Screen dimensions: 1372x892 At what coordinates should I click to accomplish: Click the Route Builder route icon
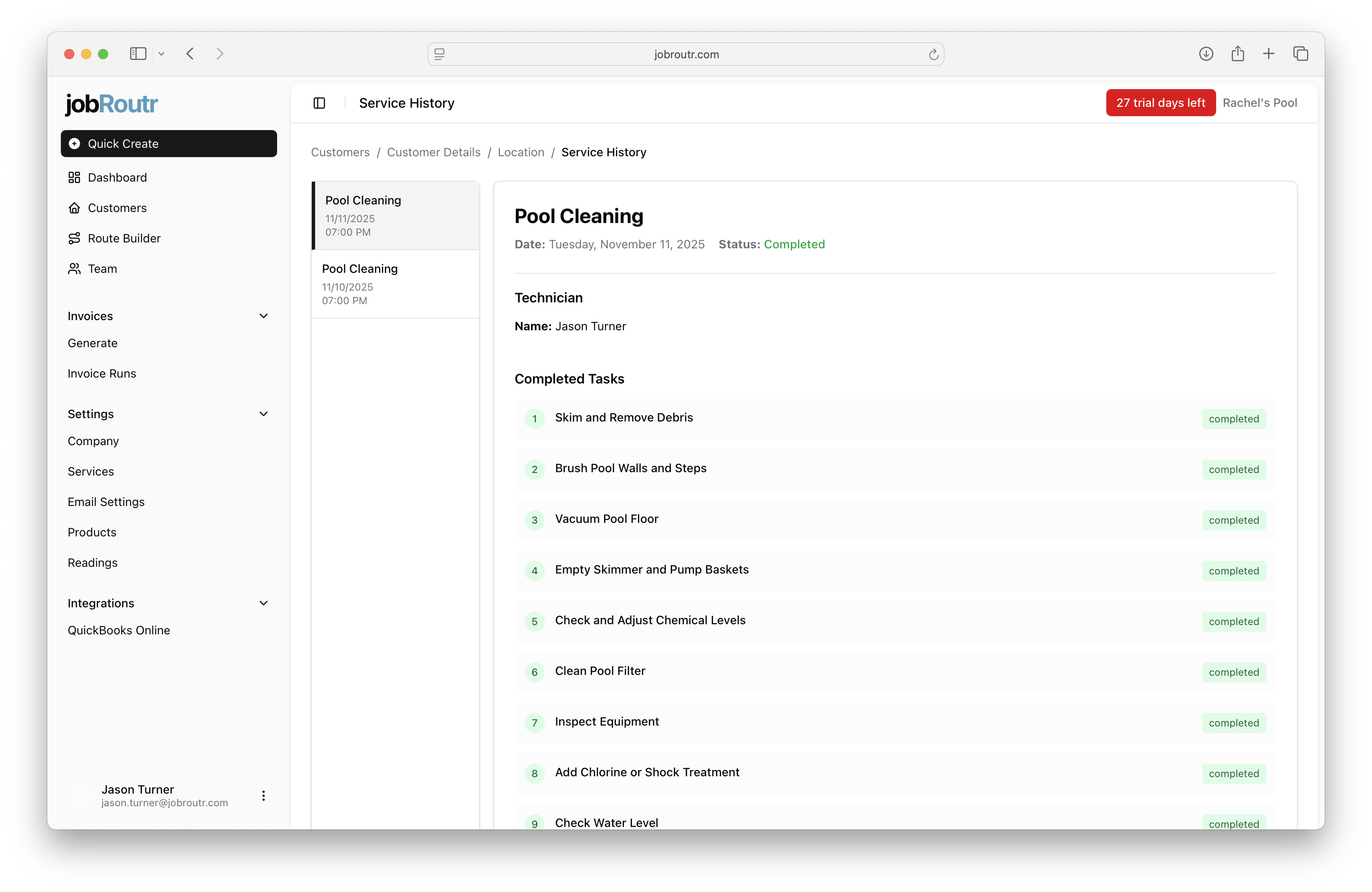pos(74,239)
